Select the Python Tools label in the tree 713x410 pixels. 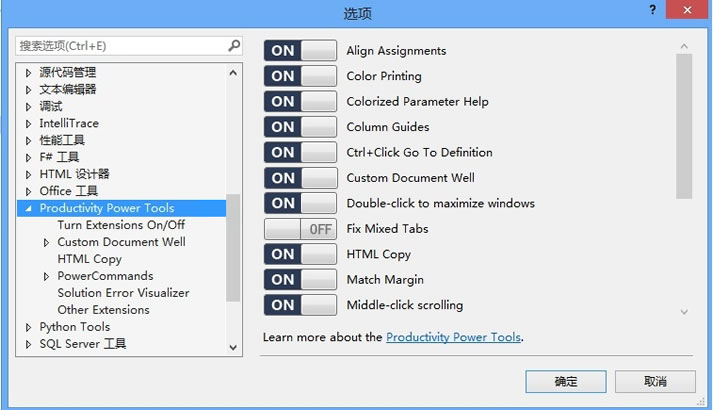tap(75, 327)
